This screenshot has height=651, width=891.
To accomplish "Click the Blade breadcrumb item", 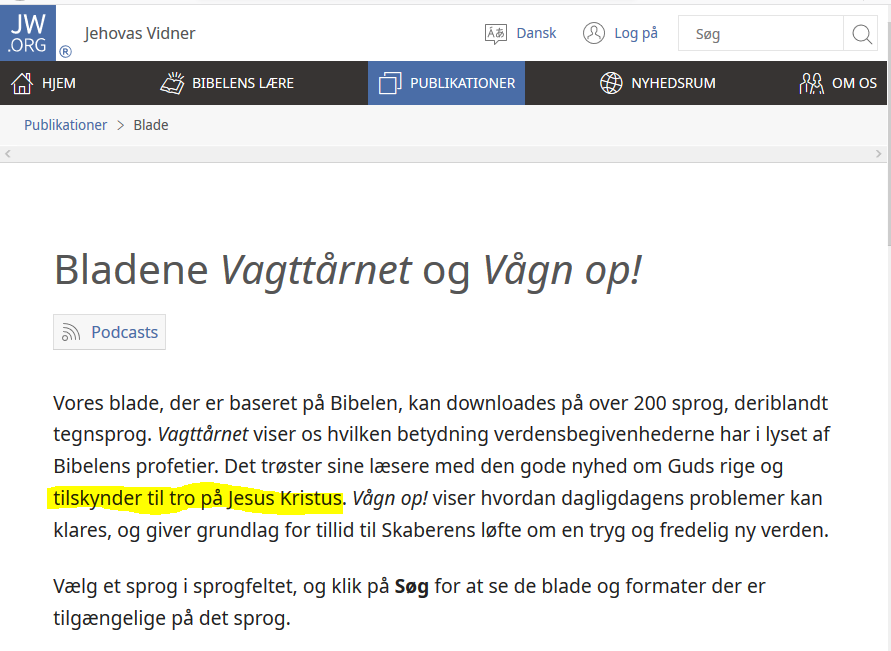I will (x=151, y=125).
